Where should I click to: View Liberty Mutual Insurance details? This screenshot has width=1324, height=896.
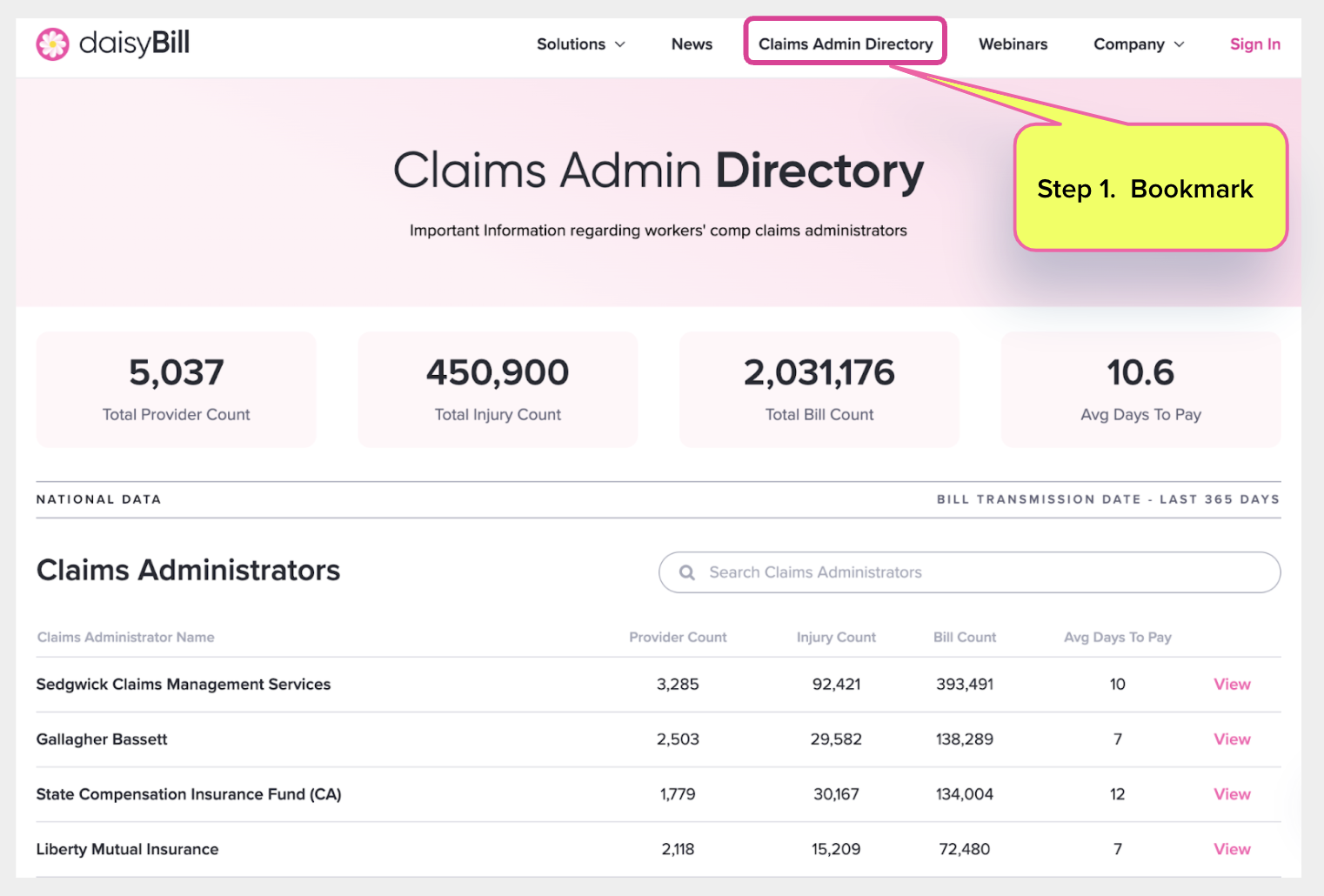pyautogui.click(x=1232, y=849)
